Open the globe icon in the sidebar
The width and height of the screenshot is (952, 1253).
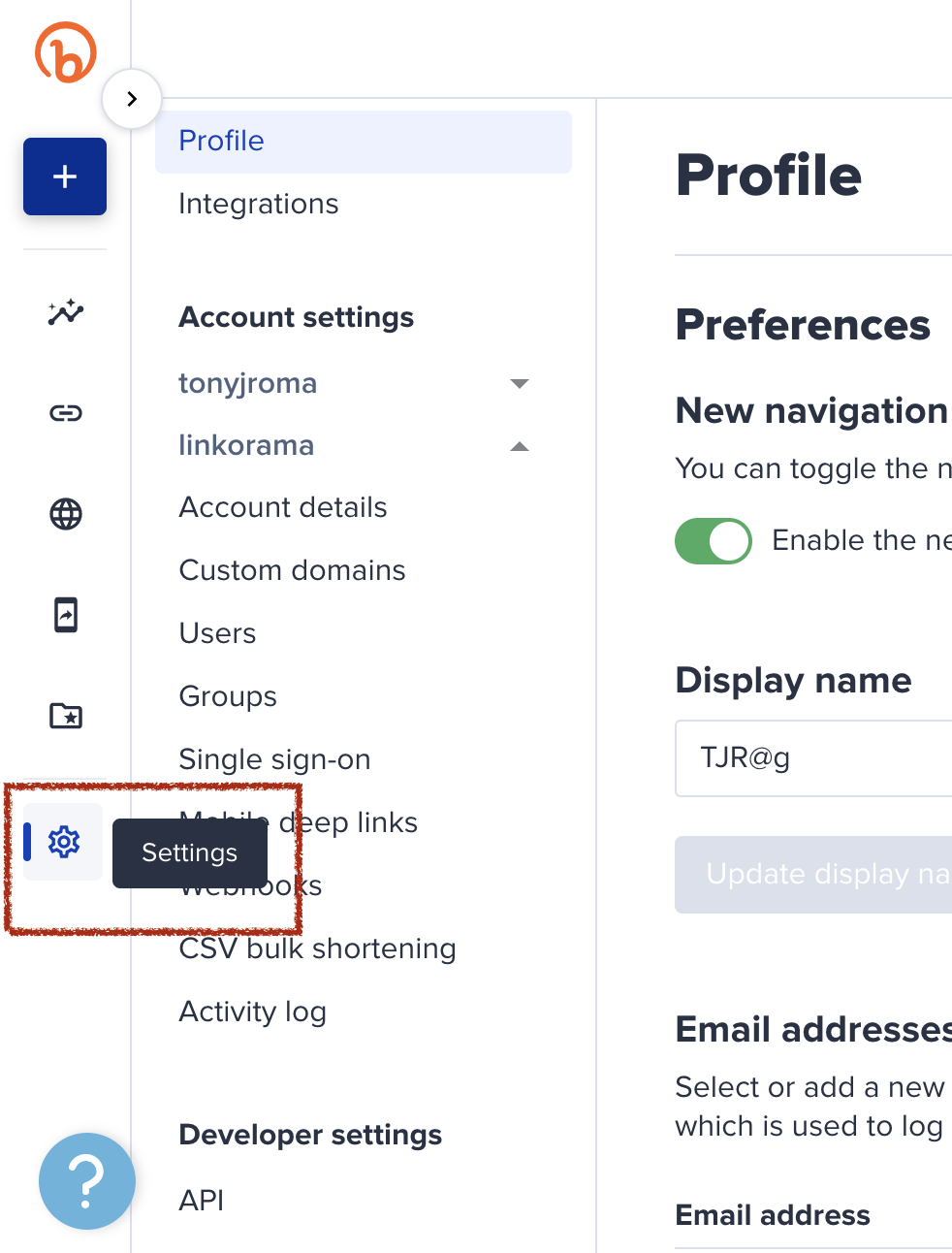66,514
